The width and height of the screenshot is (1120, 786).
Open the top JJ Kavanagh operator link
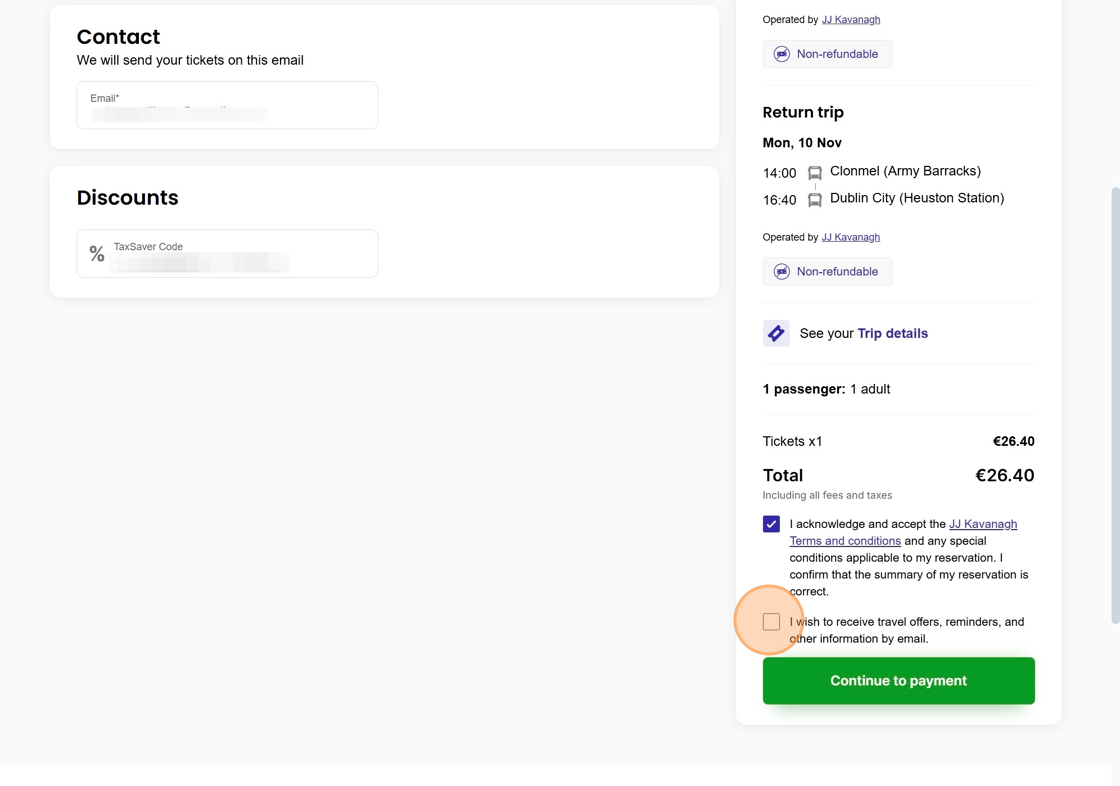pos(850,19)
